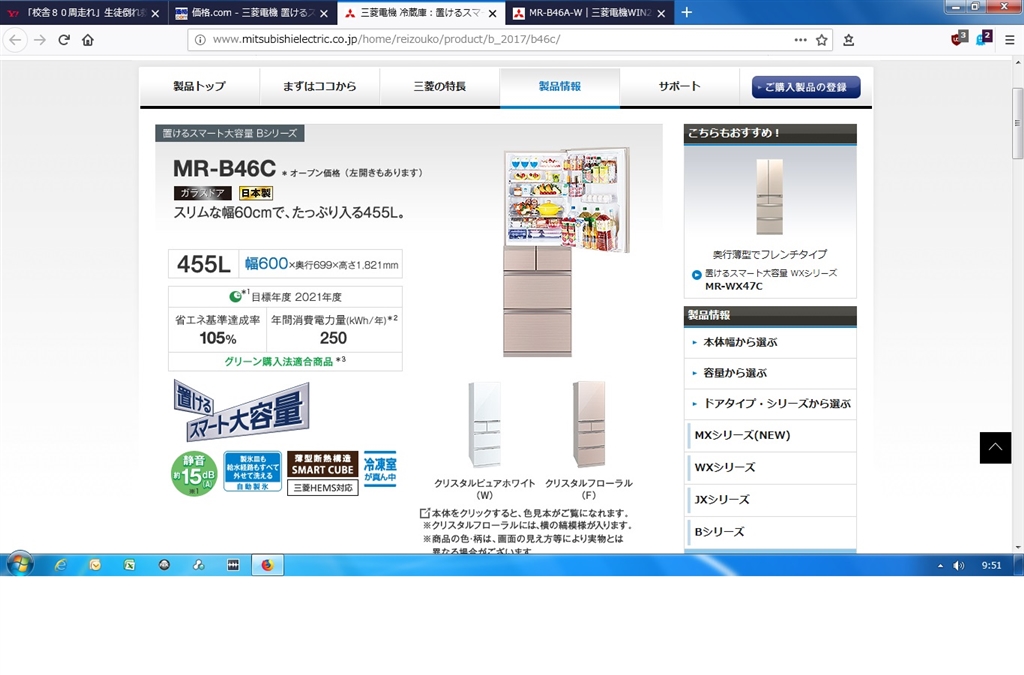Reload the page with refresh icon
This screenshot has width=1024, height=675.
[x=64, y=40]
